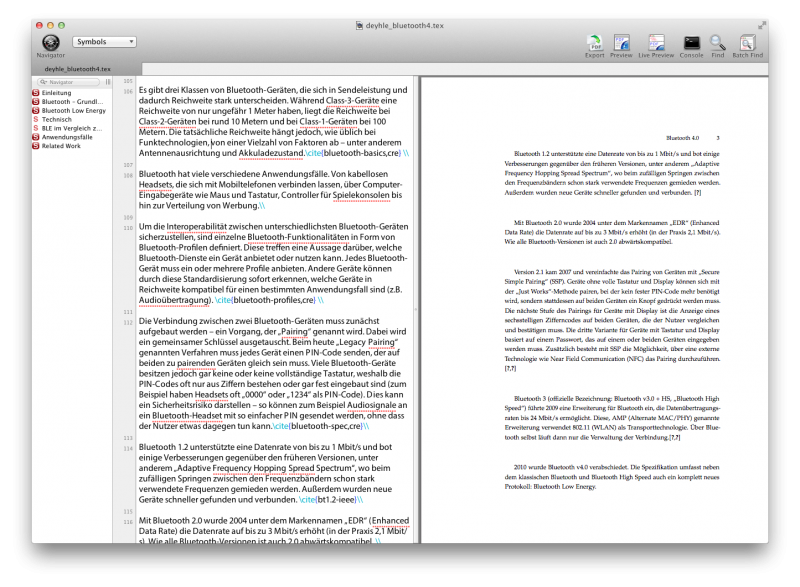Click the Navigator search field

[68, 82]
